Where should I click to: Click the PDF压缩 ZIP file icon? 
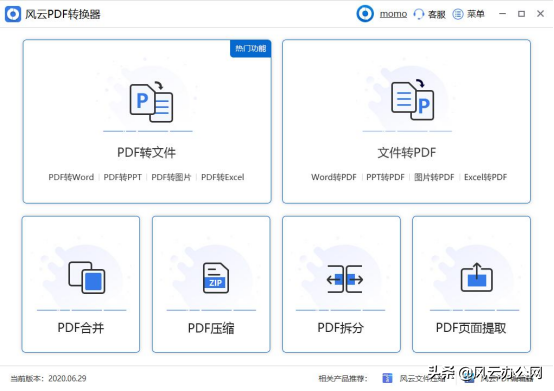coord(216,278)
